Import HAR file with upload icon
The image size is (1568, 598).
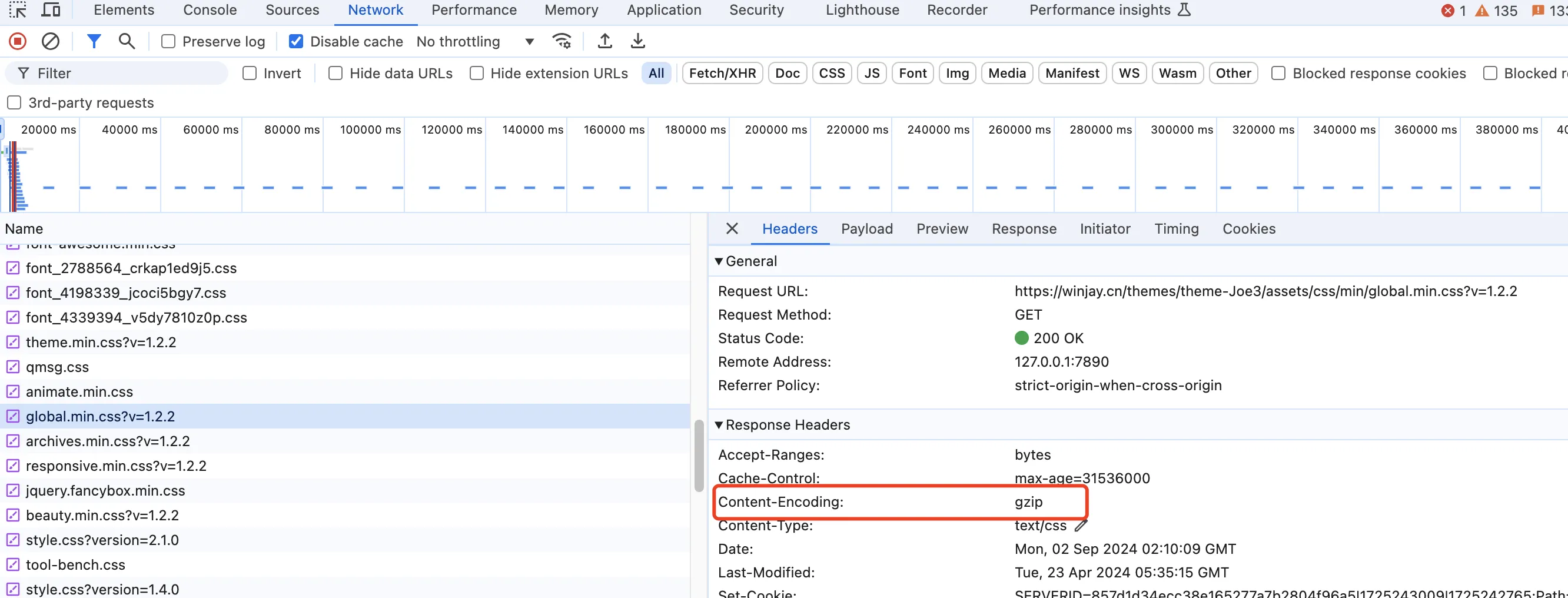[x=604, y=41]
